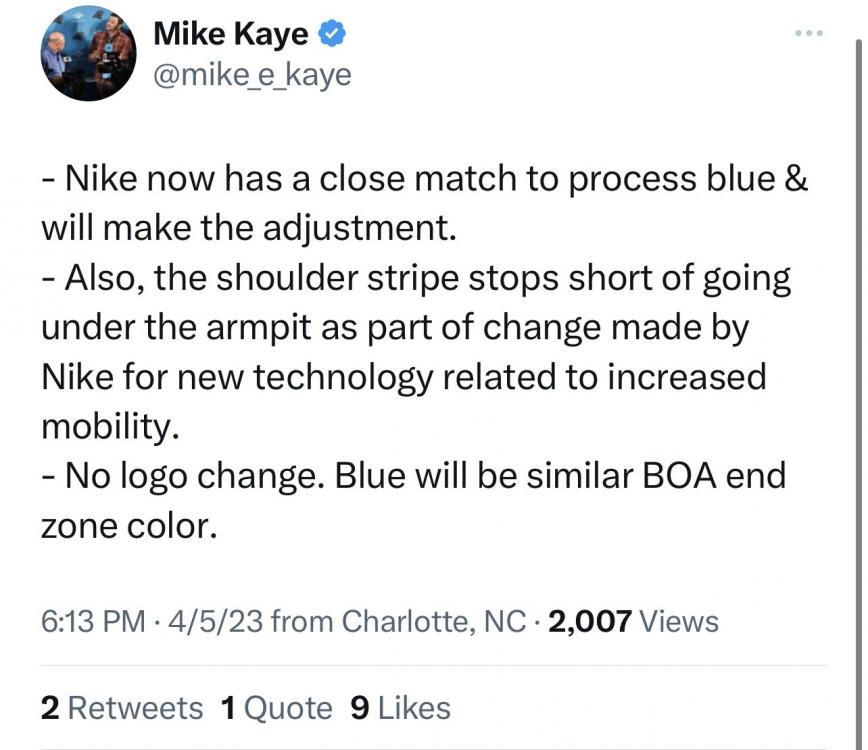
Task: Open the @mike_e_kaye handle link
Action: pos(252,75)
